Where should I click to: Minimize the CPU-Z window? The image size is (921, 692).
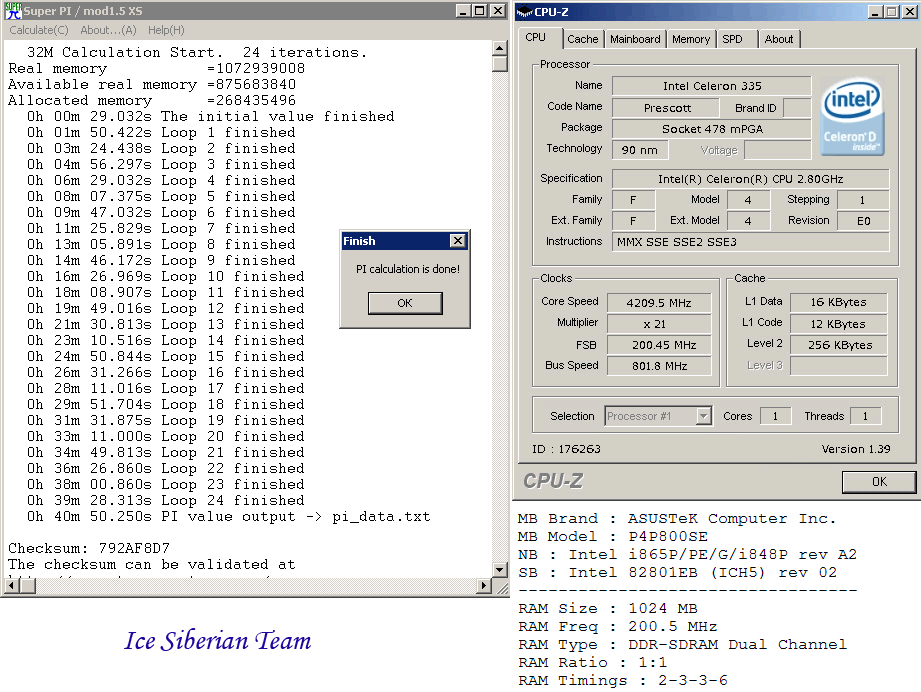tap(875, 12)
